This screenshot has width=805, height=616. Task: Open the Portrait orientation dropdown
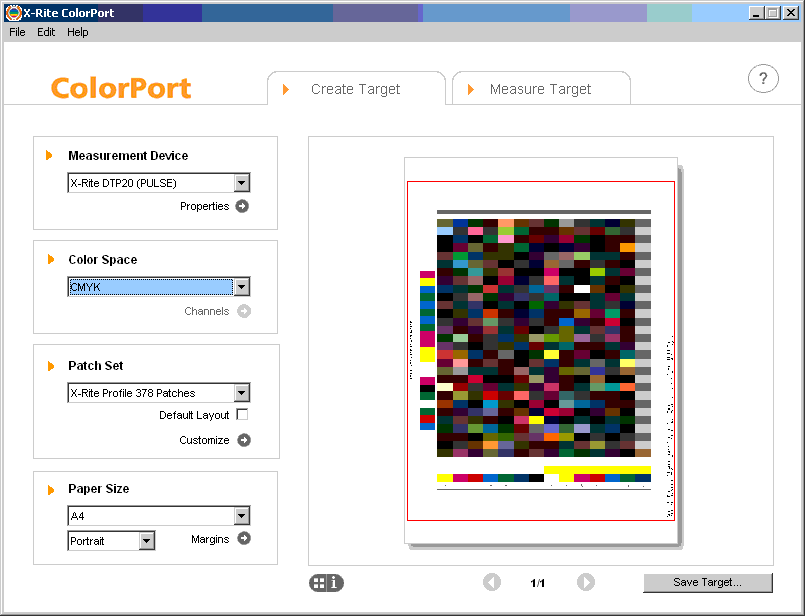click(x=147, y=541)
